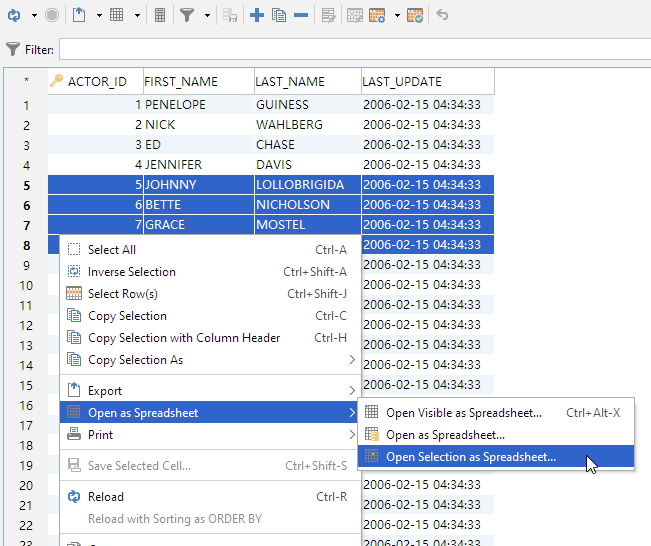The image size is (651, 546).
Task: Choose Open Selection as Spreadsheet...
Action: (x=470, y=457)
